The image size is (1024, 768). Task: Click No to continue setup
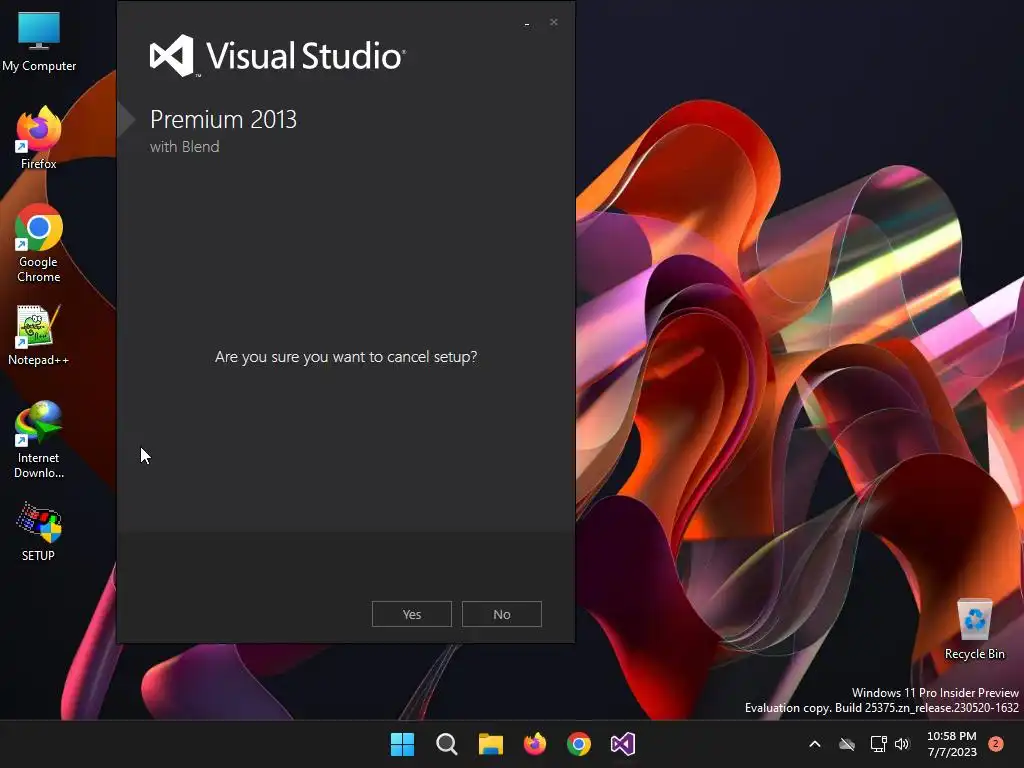click(502, 614)
